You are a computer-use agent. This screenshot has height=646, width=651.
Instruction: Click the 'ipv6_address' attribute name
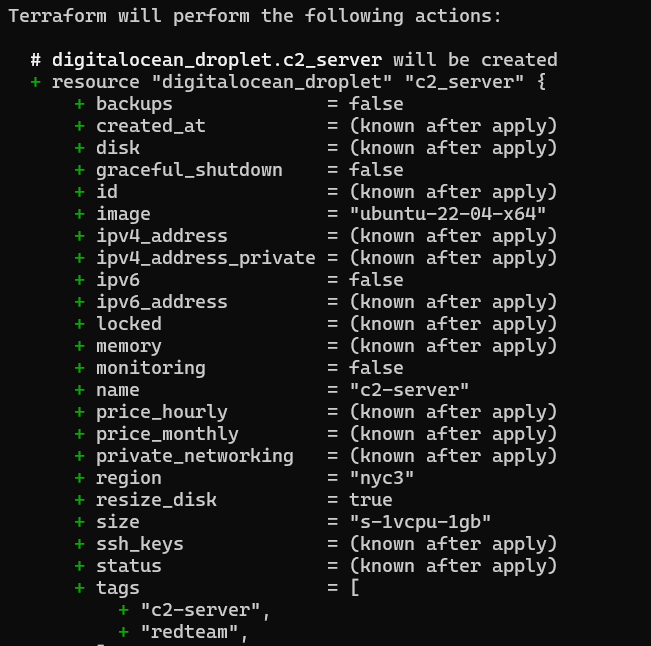pos(161,302)
